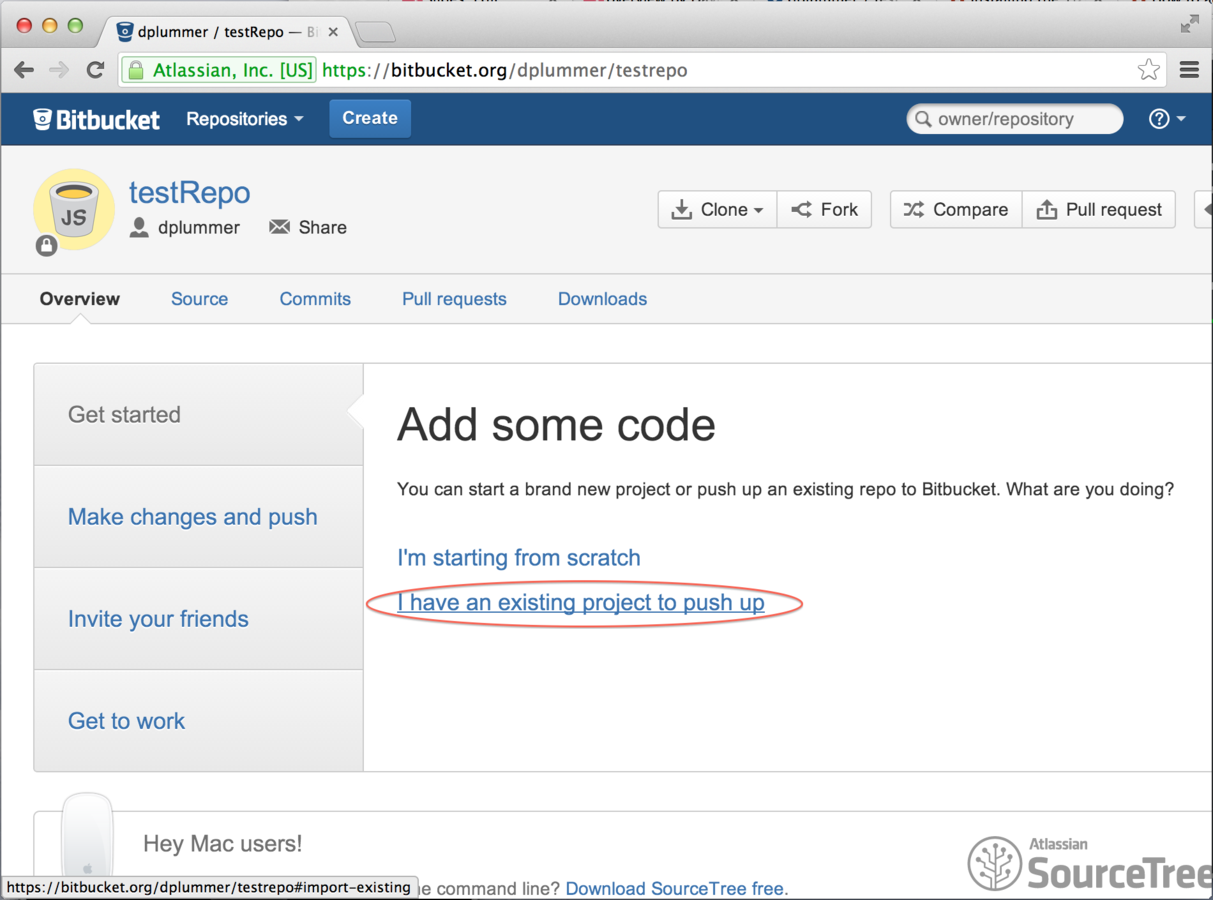Click the browser forward arrow
This screenshot has height=900, width=1213.
tap(59, 70)
